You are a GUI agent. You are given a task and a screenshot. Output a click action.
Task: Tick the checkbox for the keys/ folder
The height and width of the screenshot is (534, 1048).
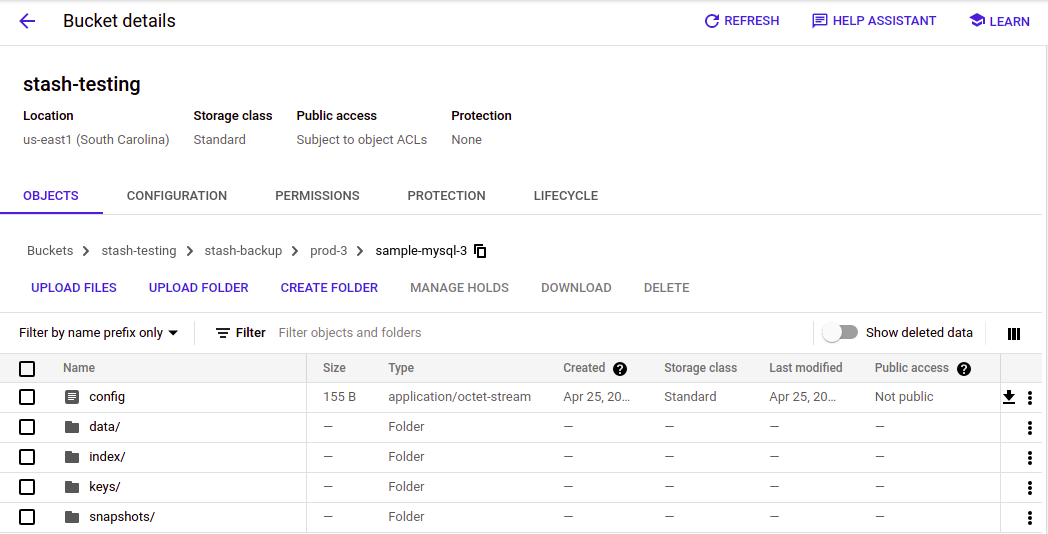coord(27,487)
